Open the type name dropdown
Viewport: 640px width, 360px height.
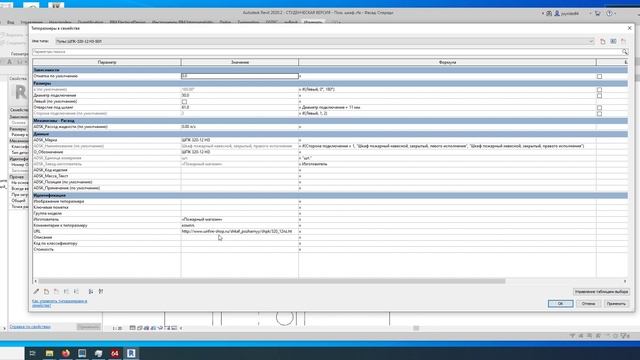tap(591, 41)
